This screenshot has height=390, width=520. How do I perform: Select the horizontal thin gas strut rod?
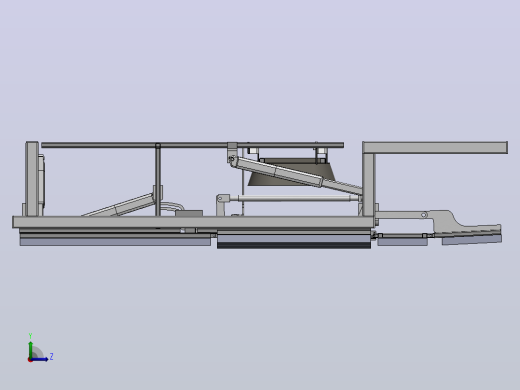click(x=293, y=198)
